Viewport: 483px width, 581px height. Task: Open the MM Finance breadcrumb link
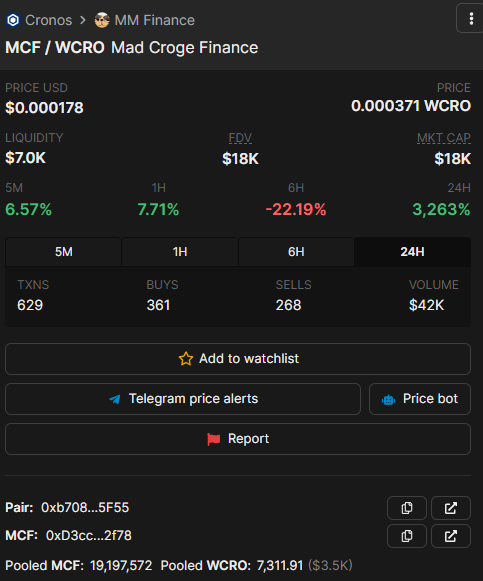154,20
